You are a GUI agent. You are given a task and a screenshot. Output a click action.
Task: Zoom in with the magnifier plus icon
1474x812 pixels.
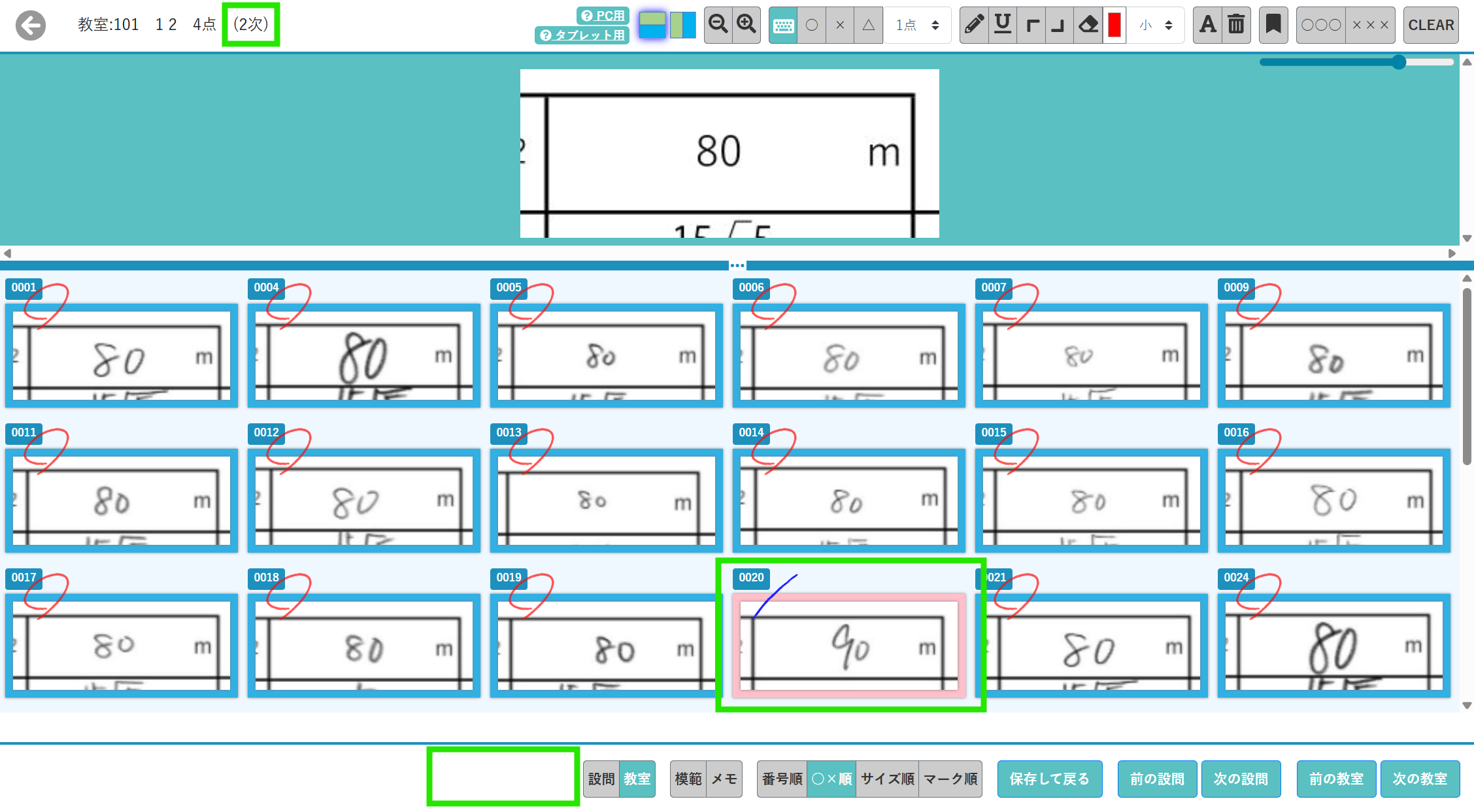tap(746, 25)
